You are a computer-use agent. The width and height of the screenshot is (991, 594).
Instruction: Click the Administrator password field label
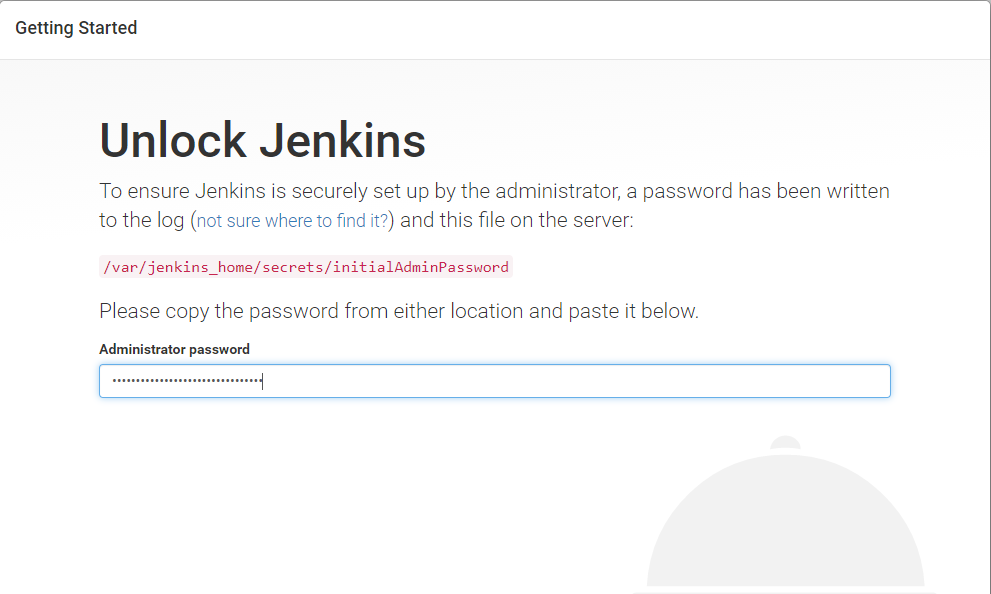click(x=174, y=349)
